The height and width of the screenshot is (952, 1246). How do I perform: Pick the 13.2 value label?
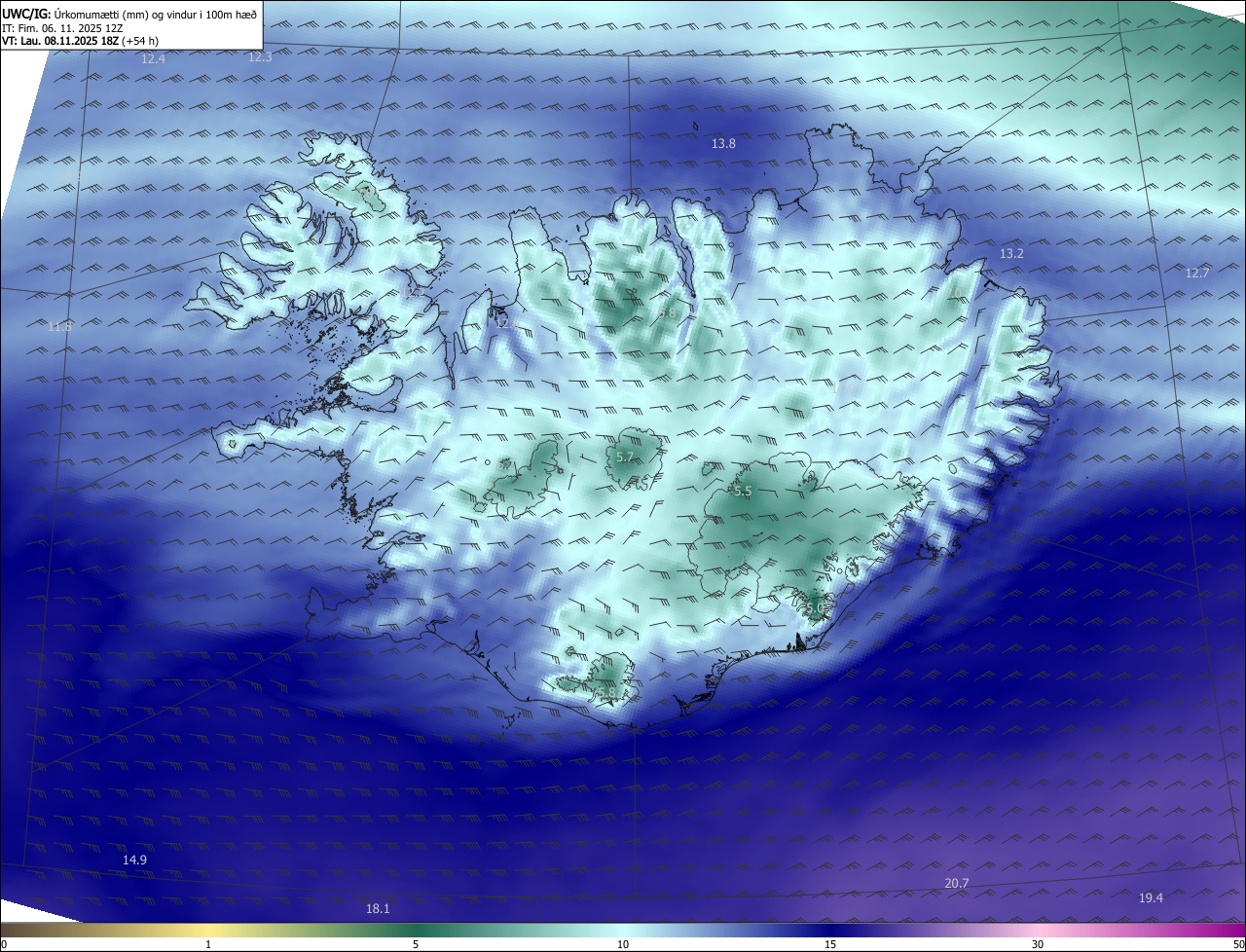point(1011,254)
